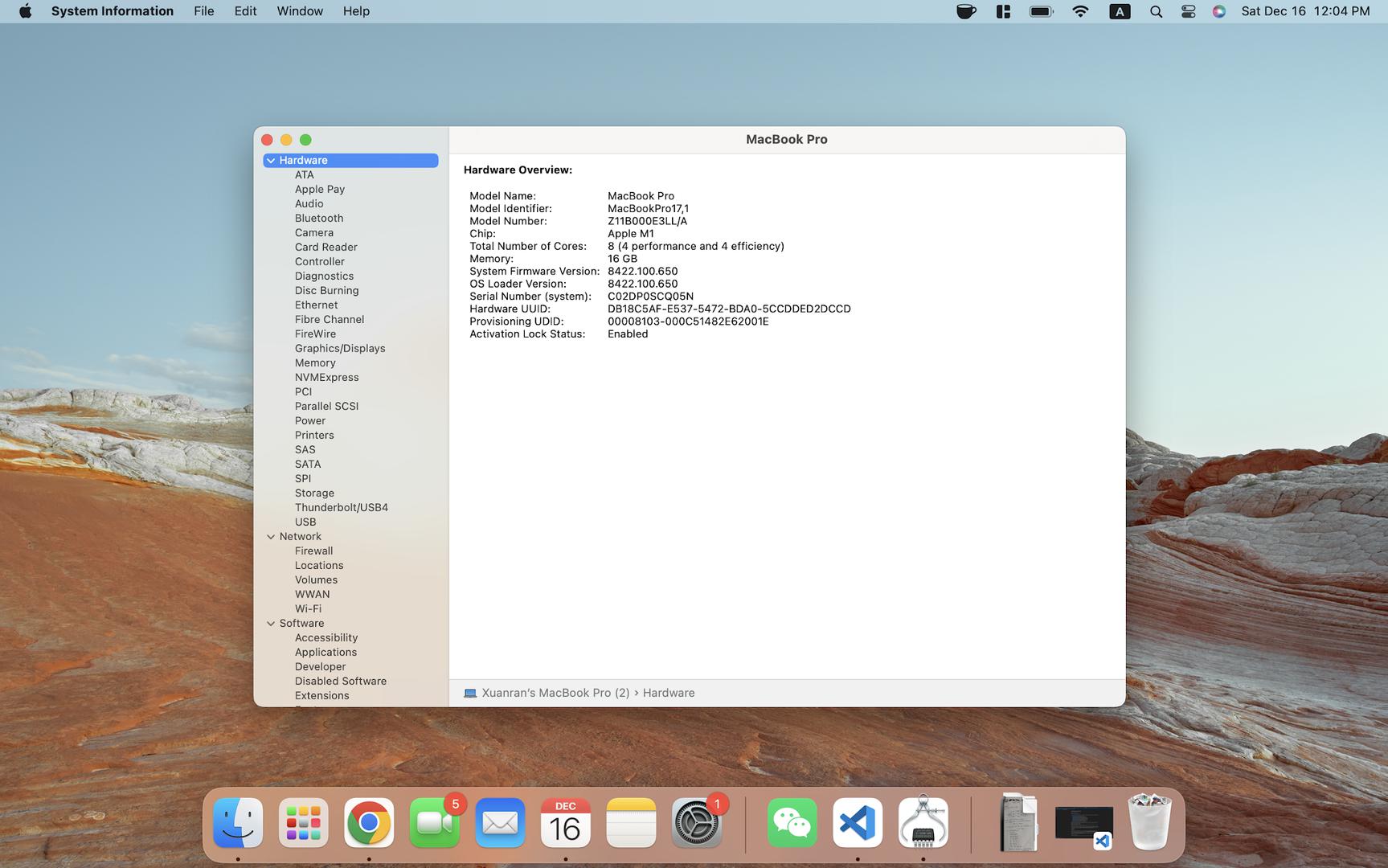Open Notes from the Dock
This screenshot has height=868, width=1388.
click(x=631, y=823)
